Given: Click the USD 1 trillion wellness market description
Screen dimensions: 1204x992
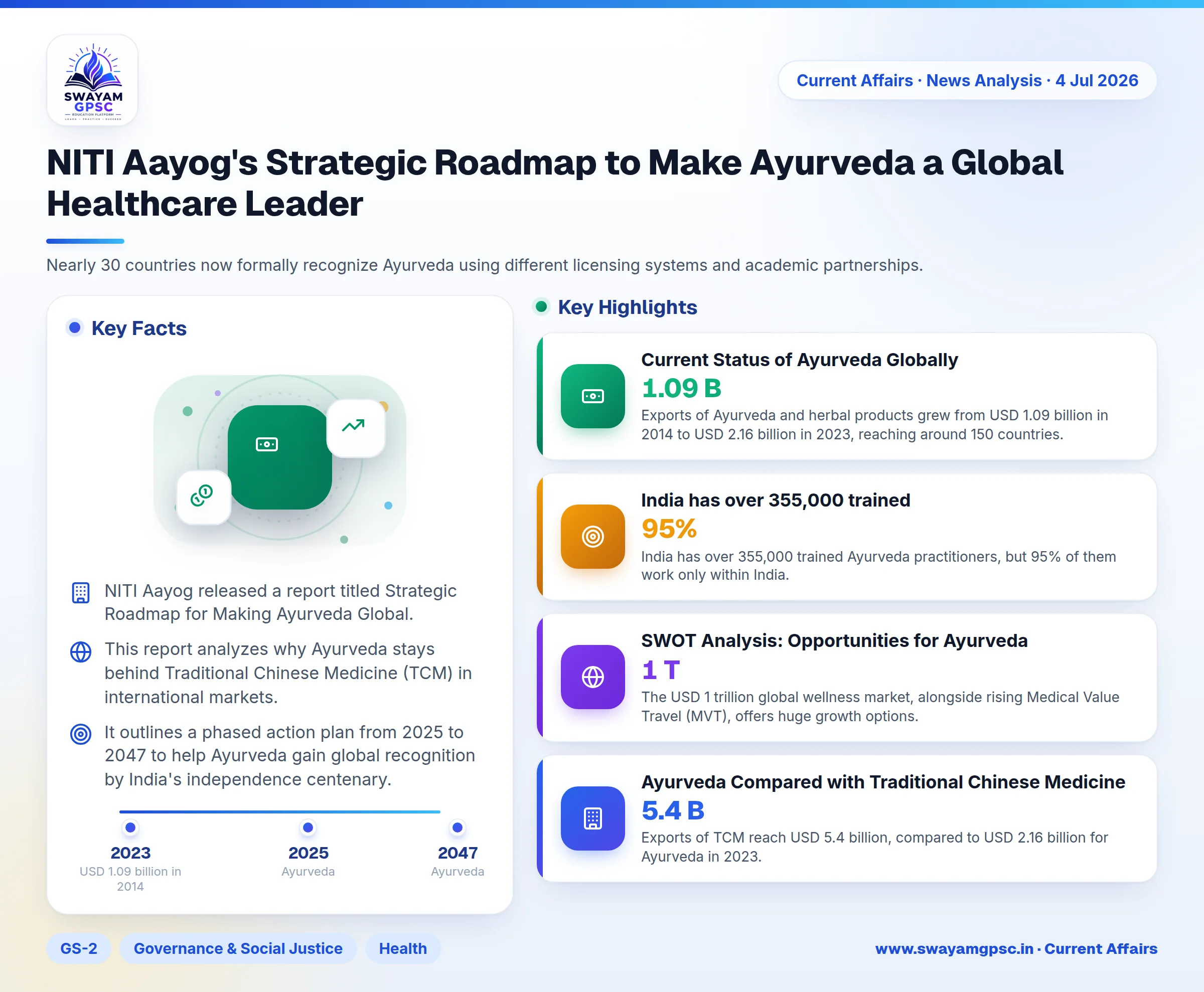Looking at the screenshot, I should point(880,706).
